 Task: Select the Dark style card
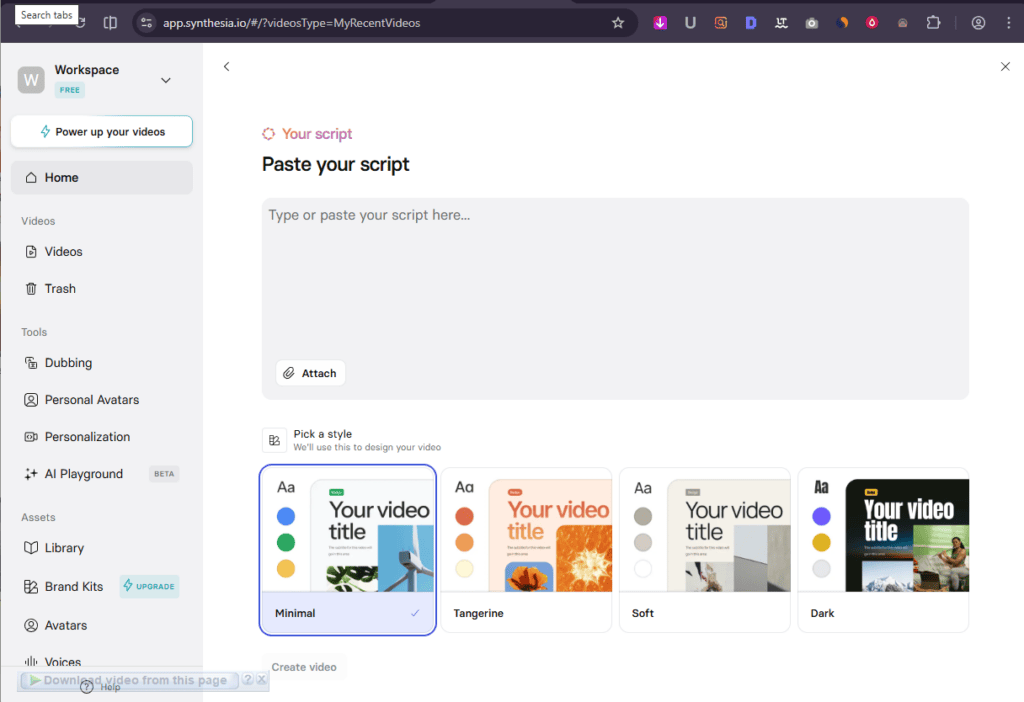883,550
